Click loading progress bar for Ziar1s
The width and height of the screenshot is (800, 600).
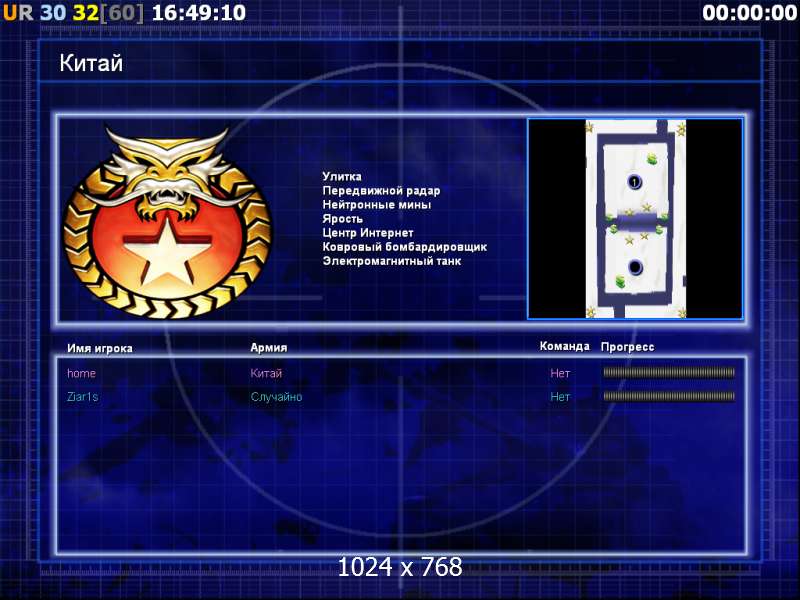[x=669, y=396]
